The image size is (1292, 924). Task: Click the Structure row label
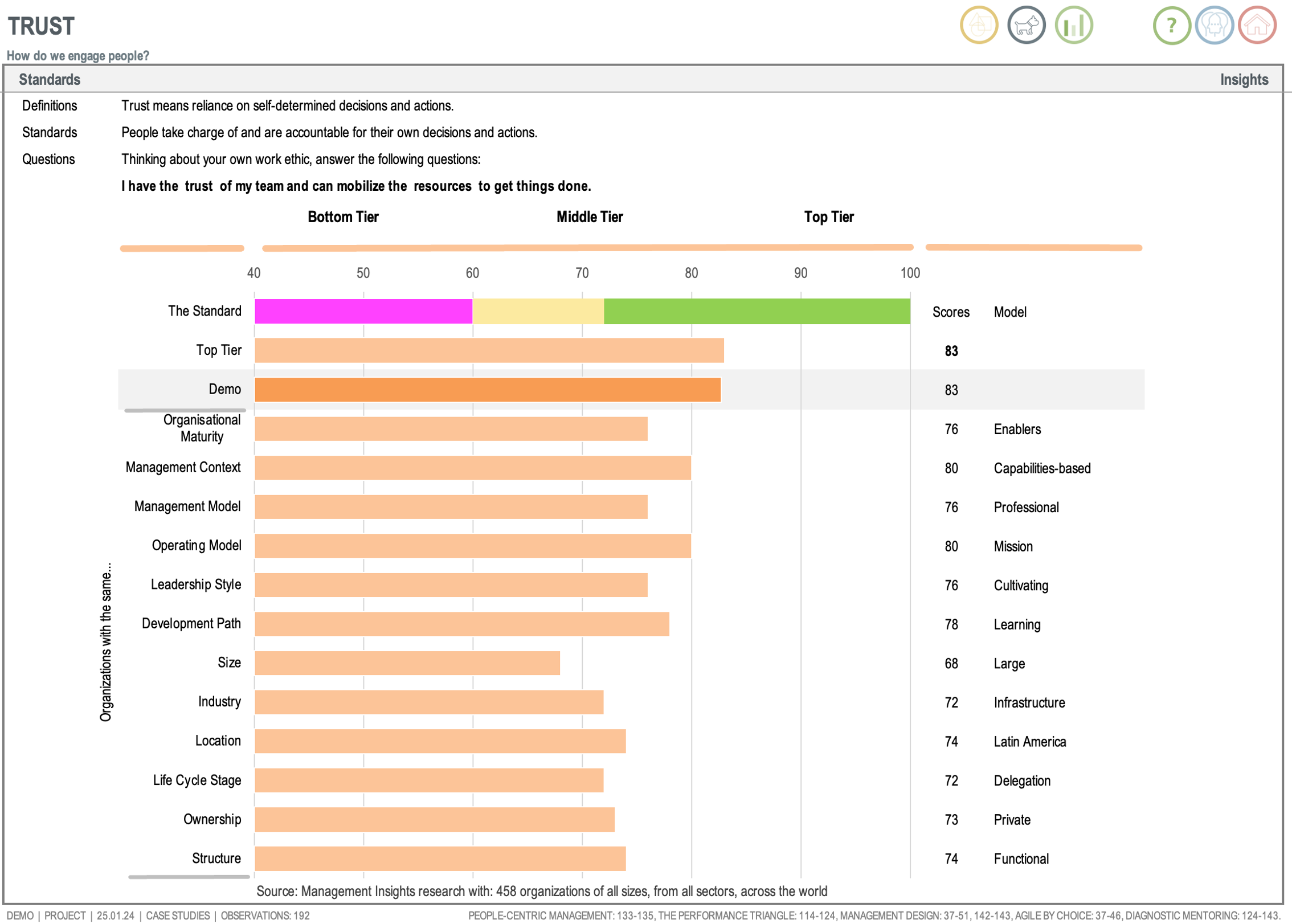(x=216, y=858)
